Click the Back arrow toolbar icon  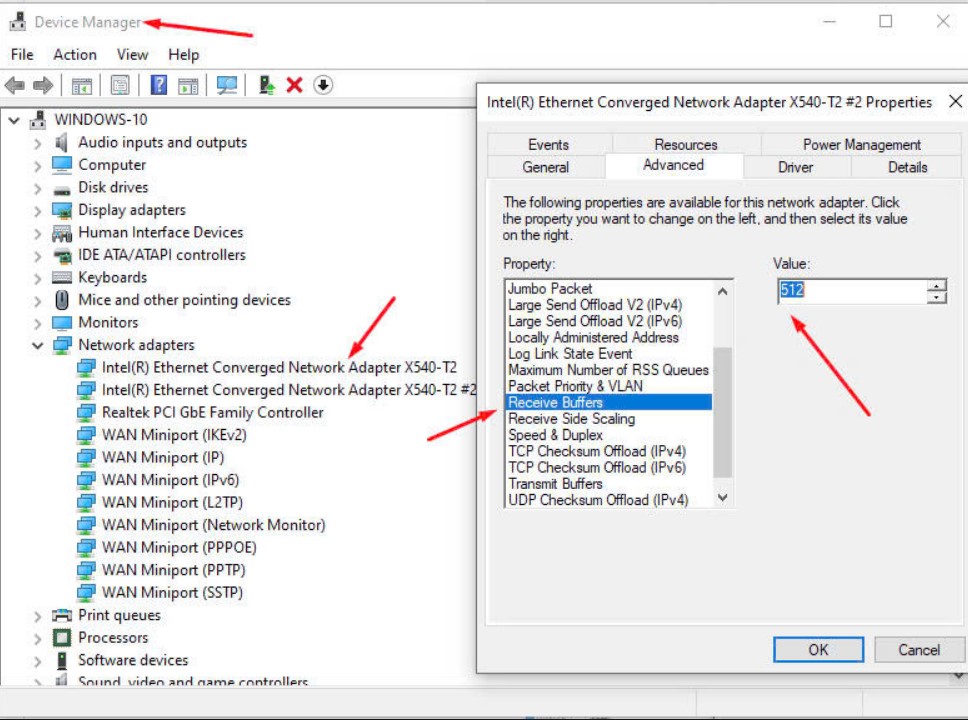click(15, 85)
